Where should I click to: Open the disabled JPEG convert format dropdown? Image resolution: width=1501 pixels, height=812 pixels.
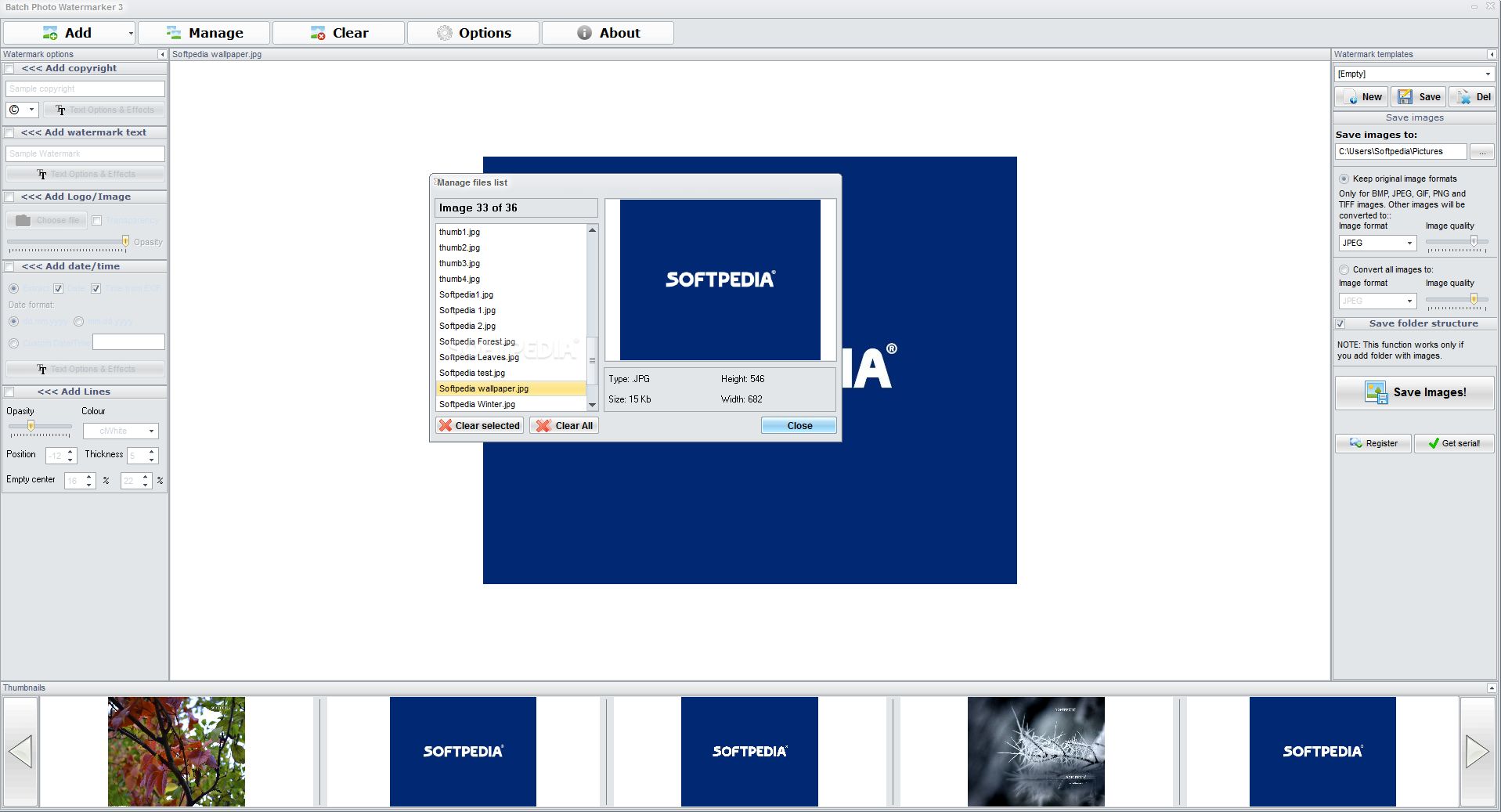pos(1377,301)
